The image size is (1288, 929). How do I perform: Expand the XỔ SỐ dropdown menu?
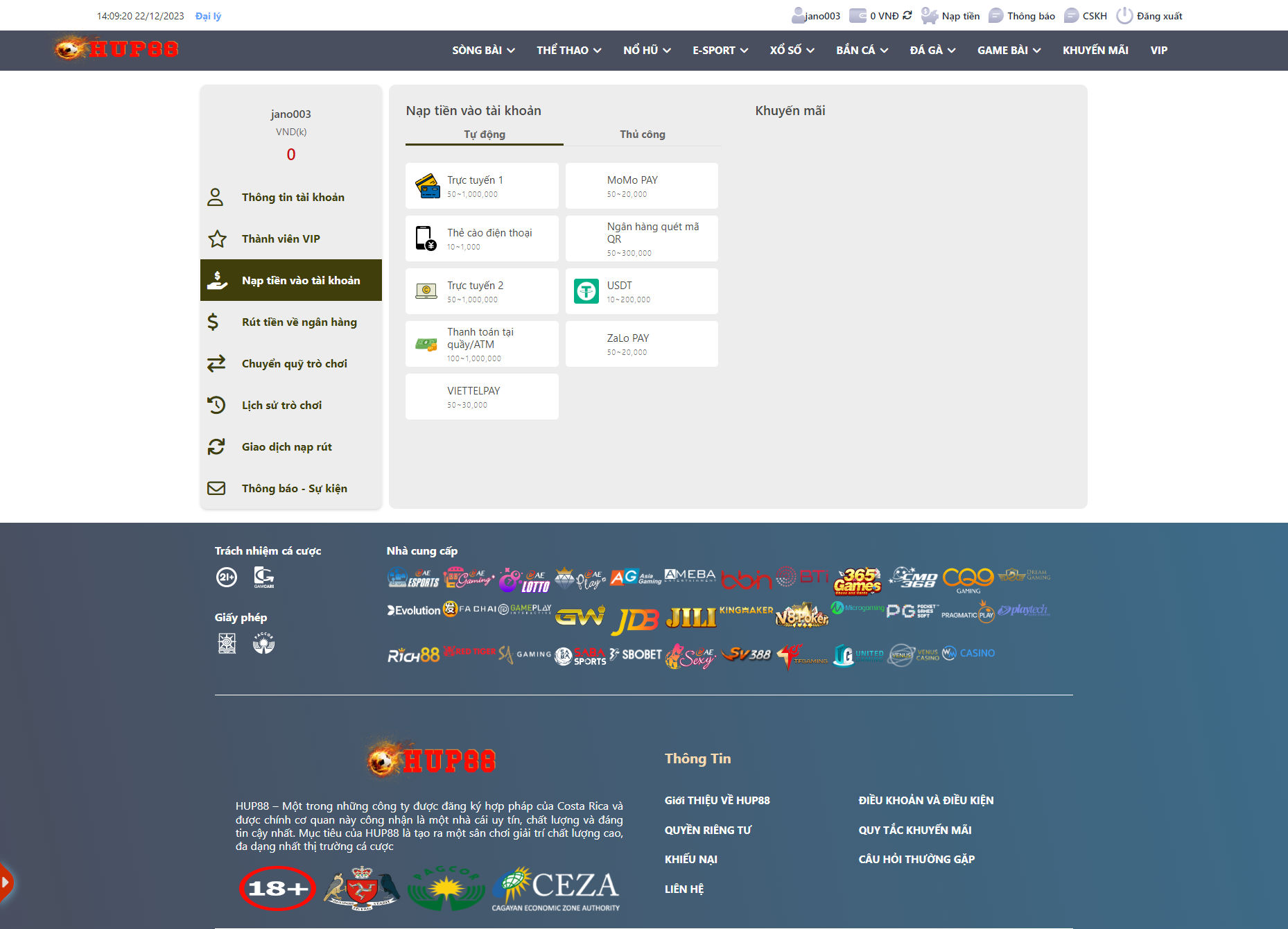792,50
